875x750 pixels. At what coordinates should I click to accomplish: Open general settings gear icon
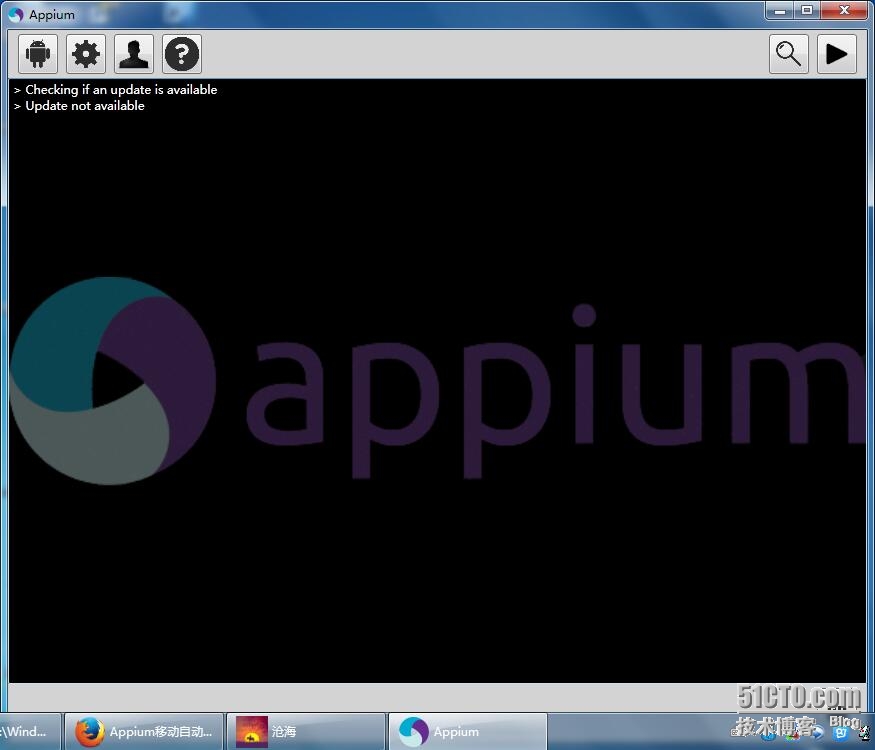(x=86, y=54)
